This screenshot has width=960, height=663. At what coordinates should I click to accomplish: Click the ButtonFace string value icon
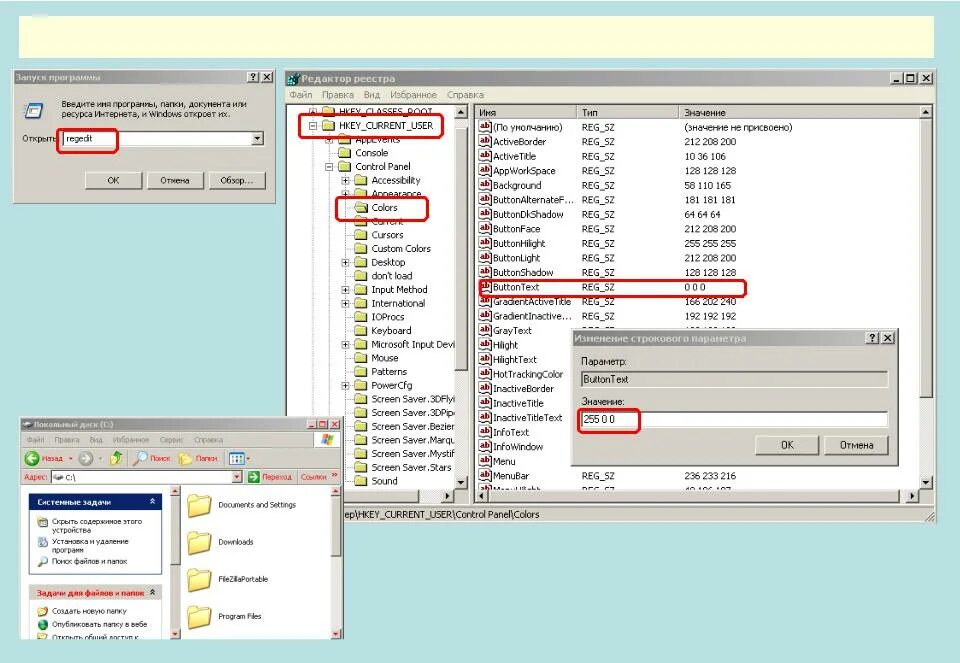(485, 229)
